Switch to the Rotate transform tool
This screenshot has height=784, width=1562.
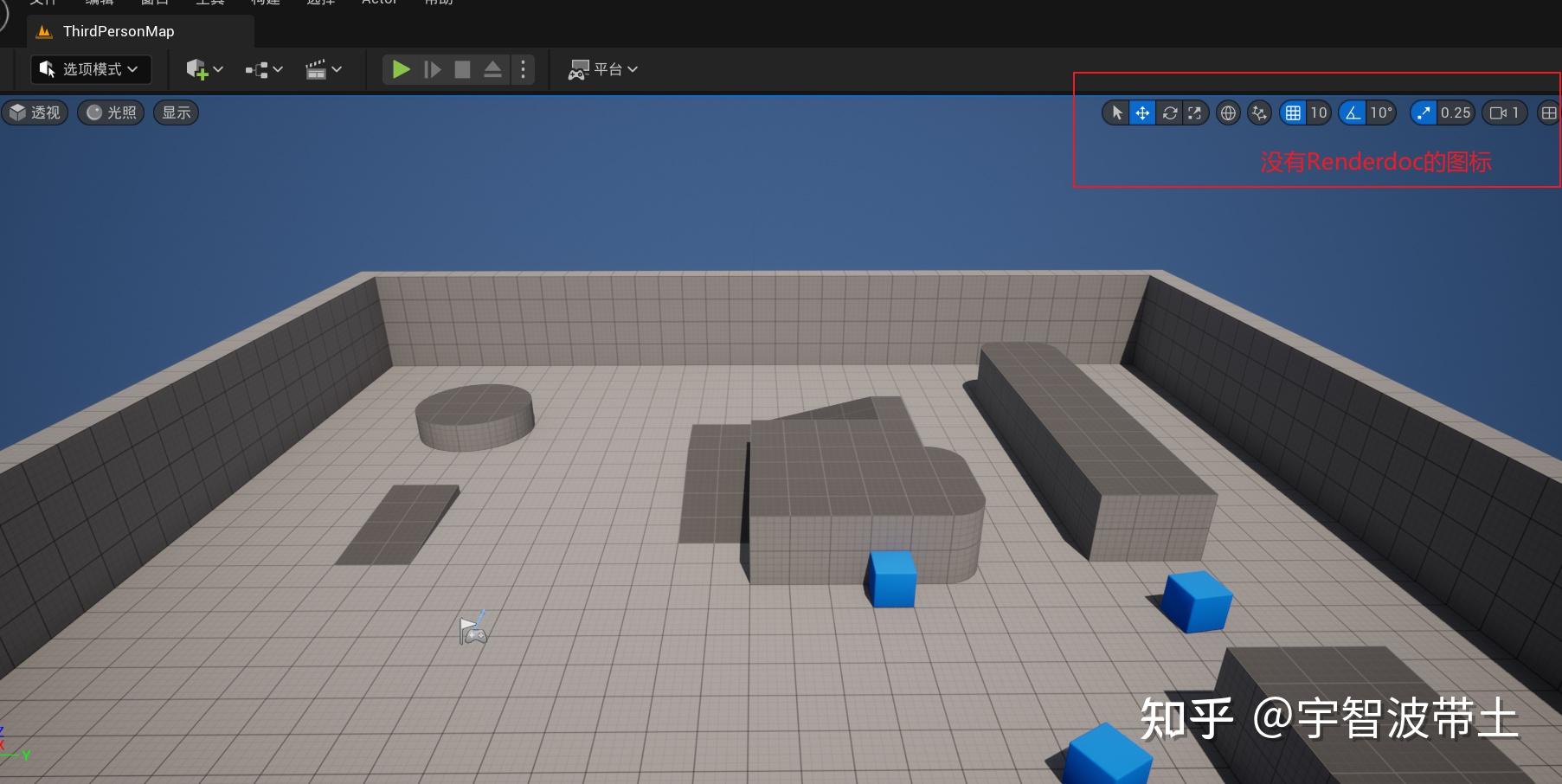[1169, 112]
